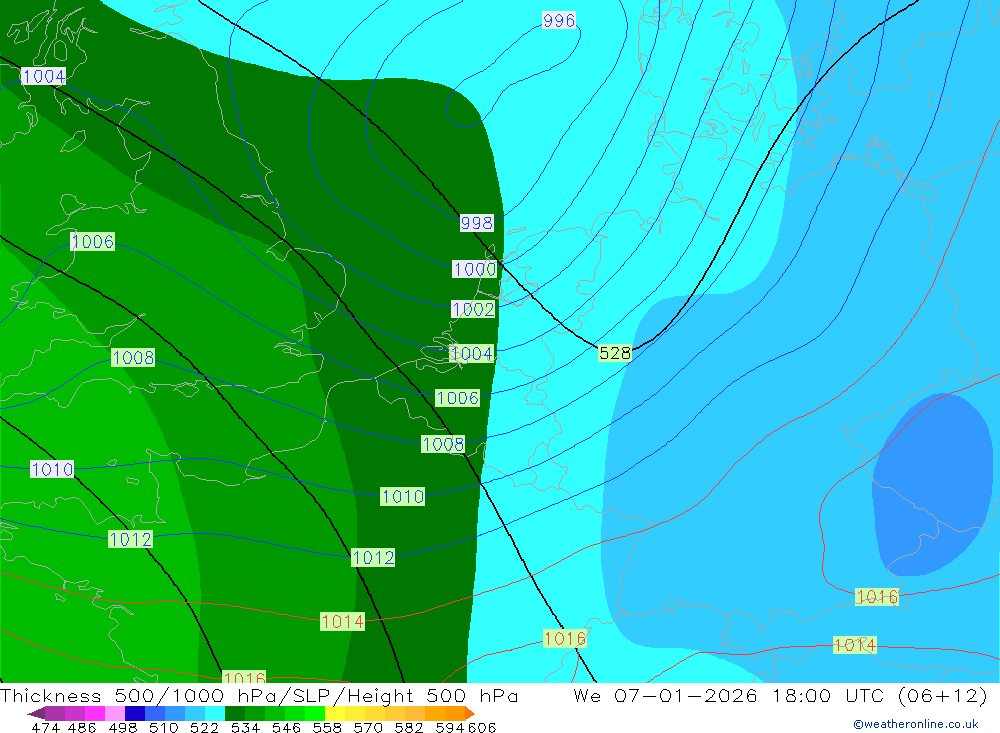Screen dimensions: 1000x733
Task: Click the orange legend swatch at 594
Action: 455,713
